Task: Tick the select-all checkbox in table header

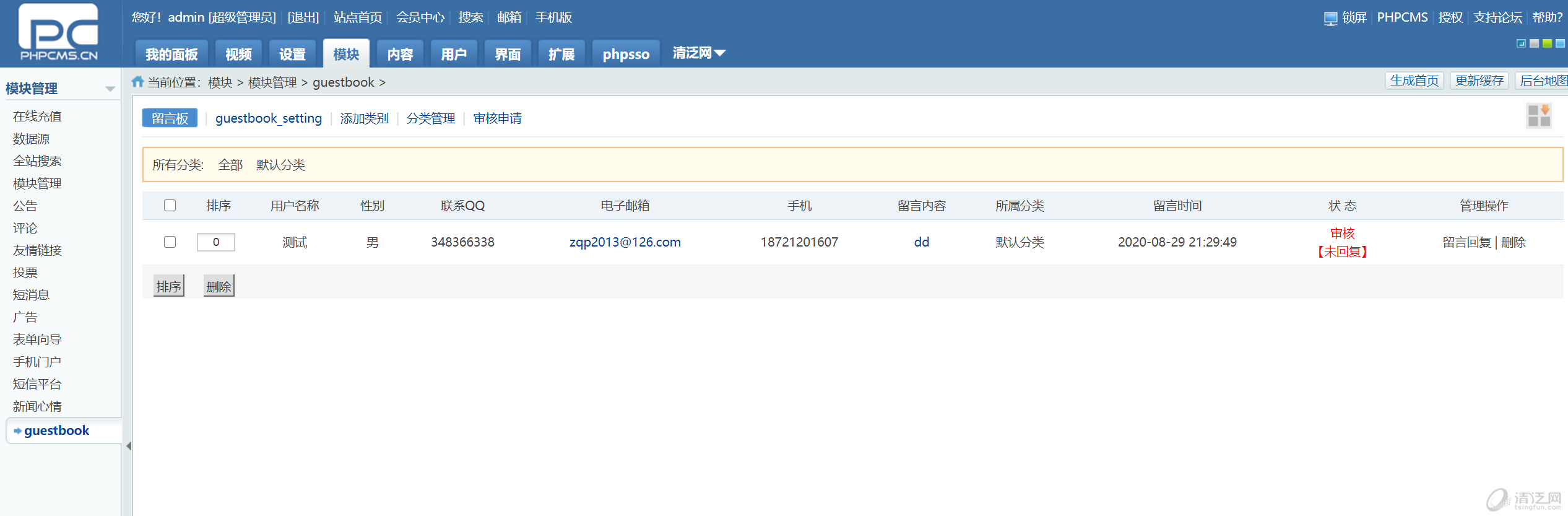Action: [x=170, y=206]
